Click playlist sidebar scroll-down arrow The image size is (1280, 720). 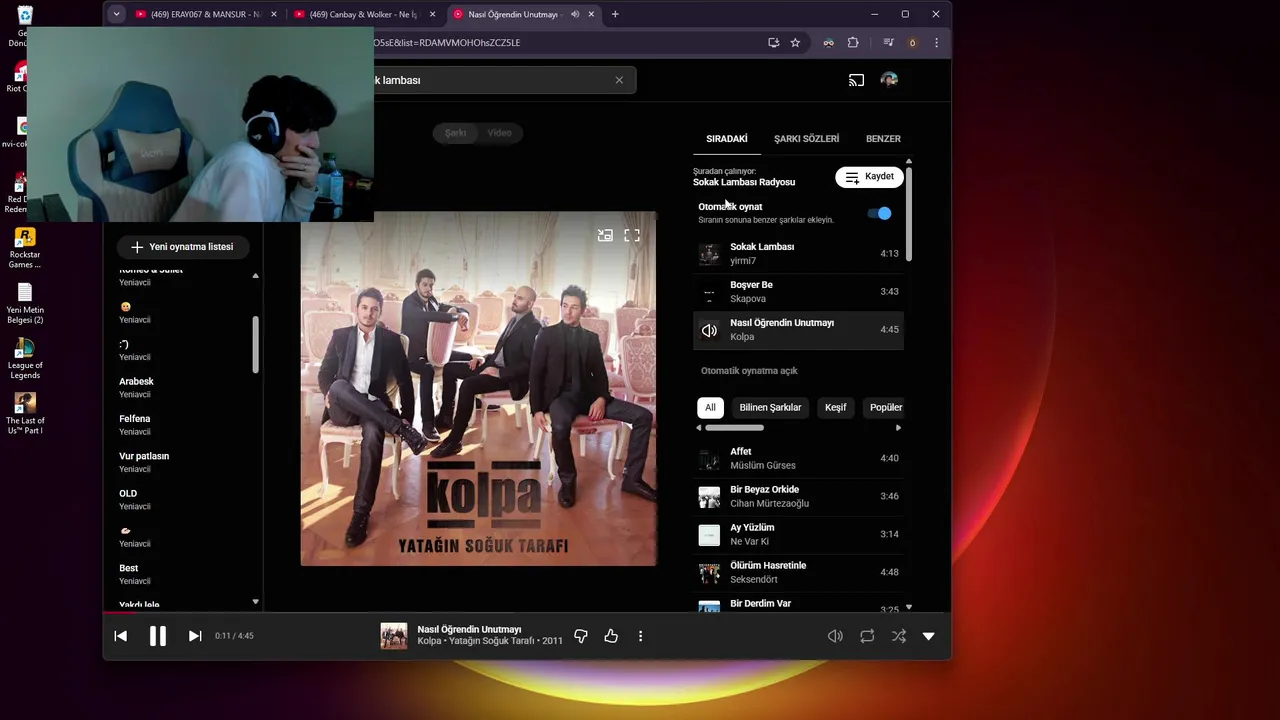255,602
